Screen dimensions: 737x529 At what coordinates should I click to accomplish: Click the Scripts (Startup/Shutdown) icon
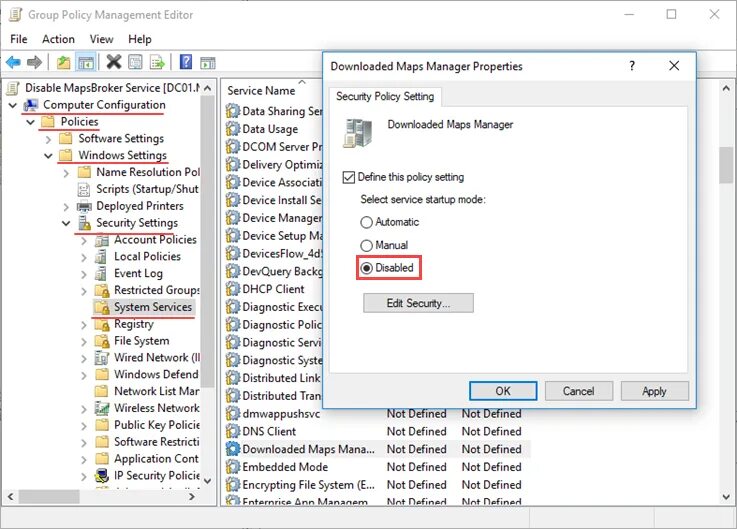point(84,189)
